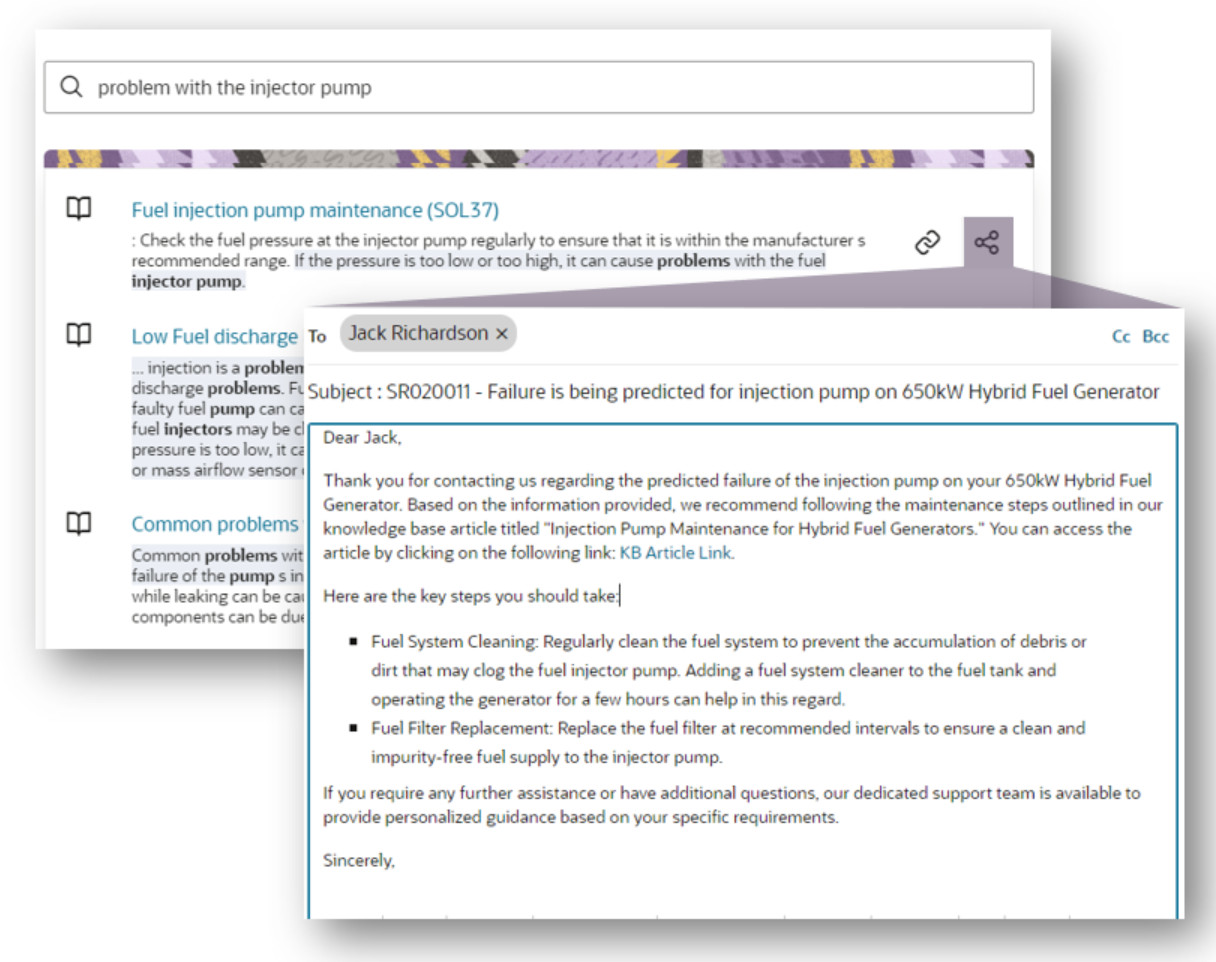Remove Jack Richardson from recipients
The image size is (1216, 962).
pyautogui.click(x=502, y=334)
